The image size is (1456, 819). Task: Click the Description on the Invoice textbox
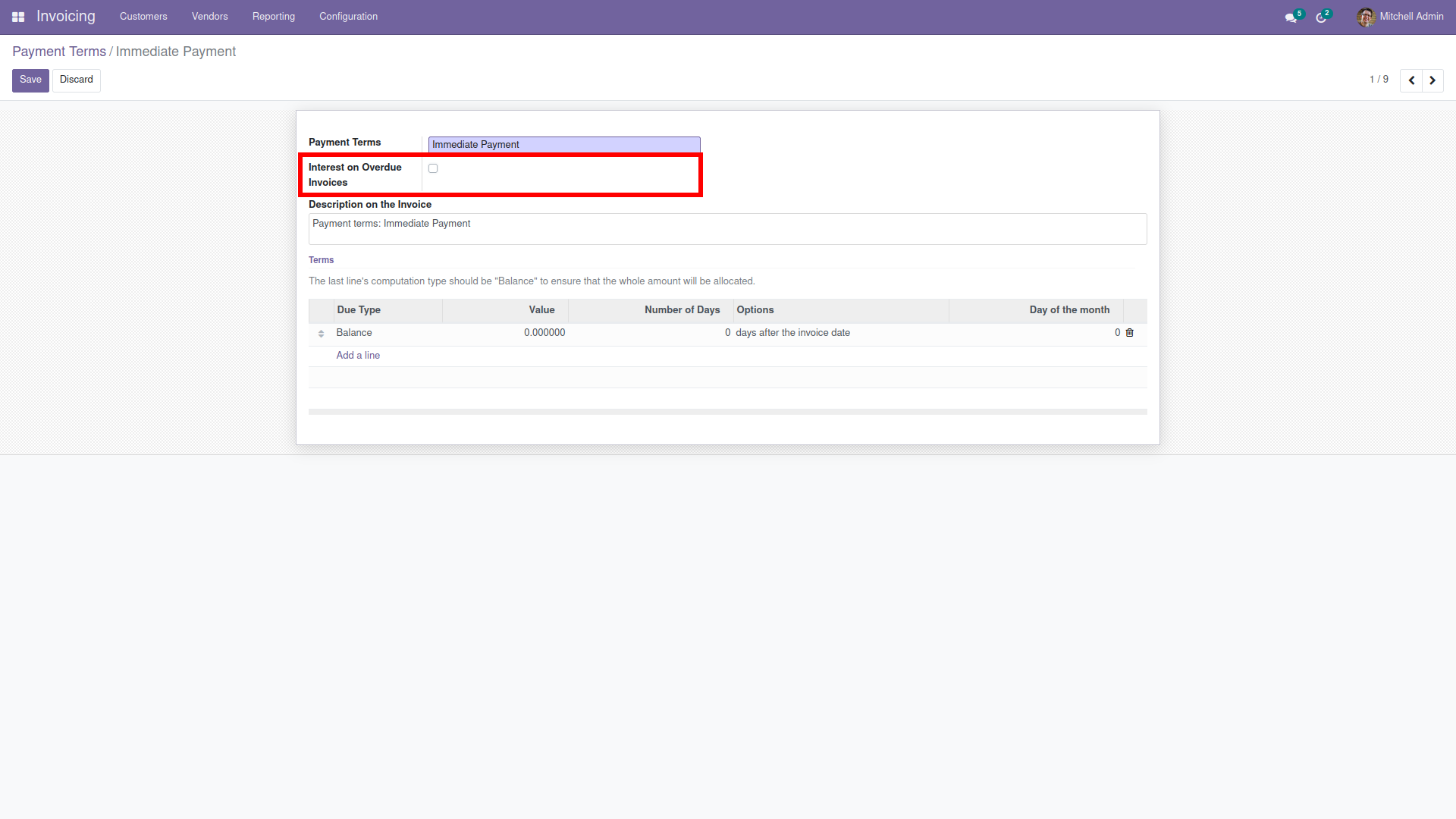point(727,229)
